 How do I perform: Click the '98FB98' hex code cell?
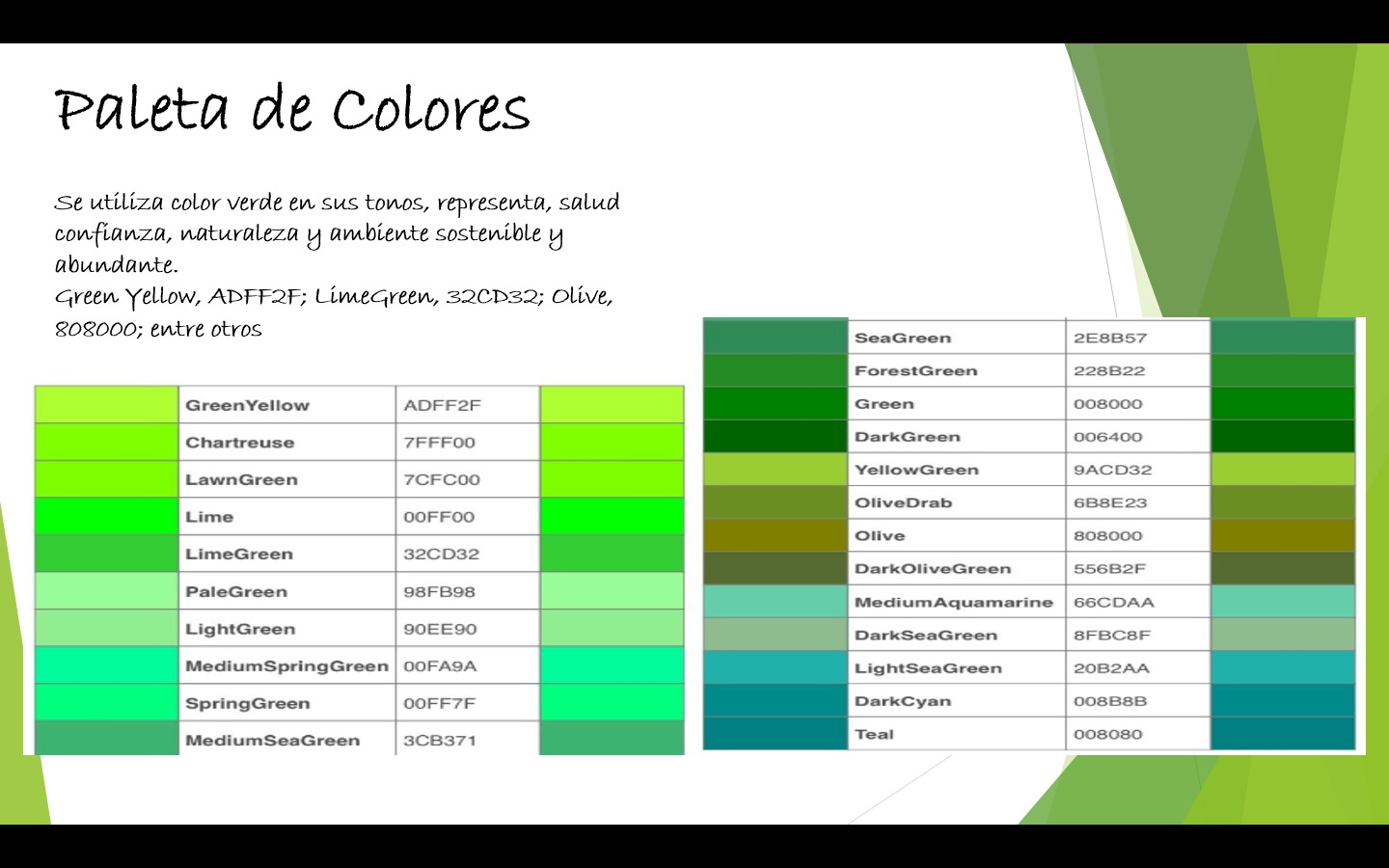click(468, 591)
